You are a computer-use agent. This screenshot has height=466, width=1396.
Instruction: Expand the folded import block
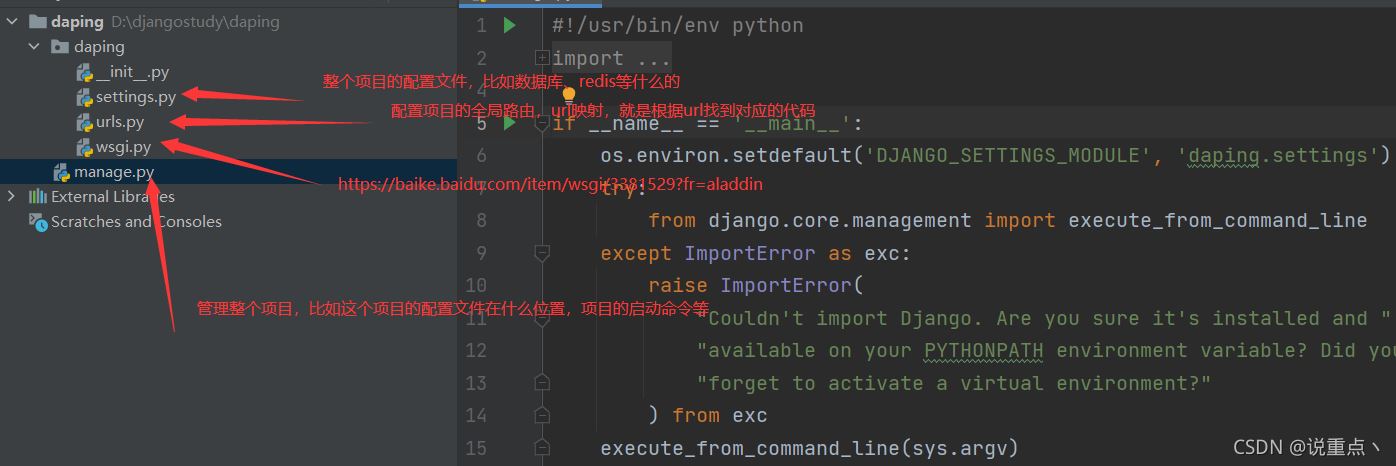pyautogui.click(x=542, y=58)
